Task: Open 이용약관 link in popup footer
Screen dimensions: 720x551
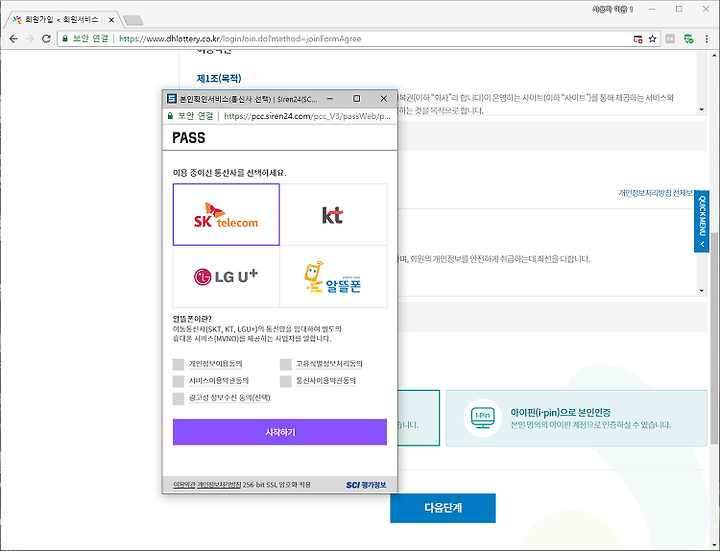Action: coord(184,485)
